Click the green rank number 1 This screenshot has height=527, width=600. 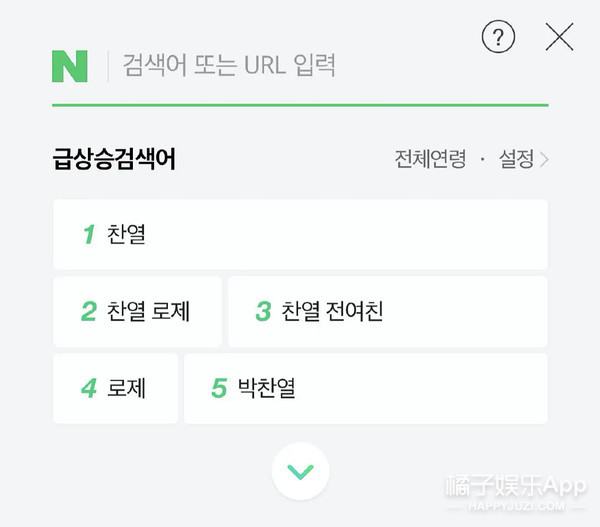point(89,235)
